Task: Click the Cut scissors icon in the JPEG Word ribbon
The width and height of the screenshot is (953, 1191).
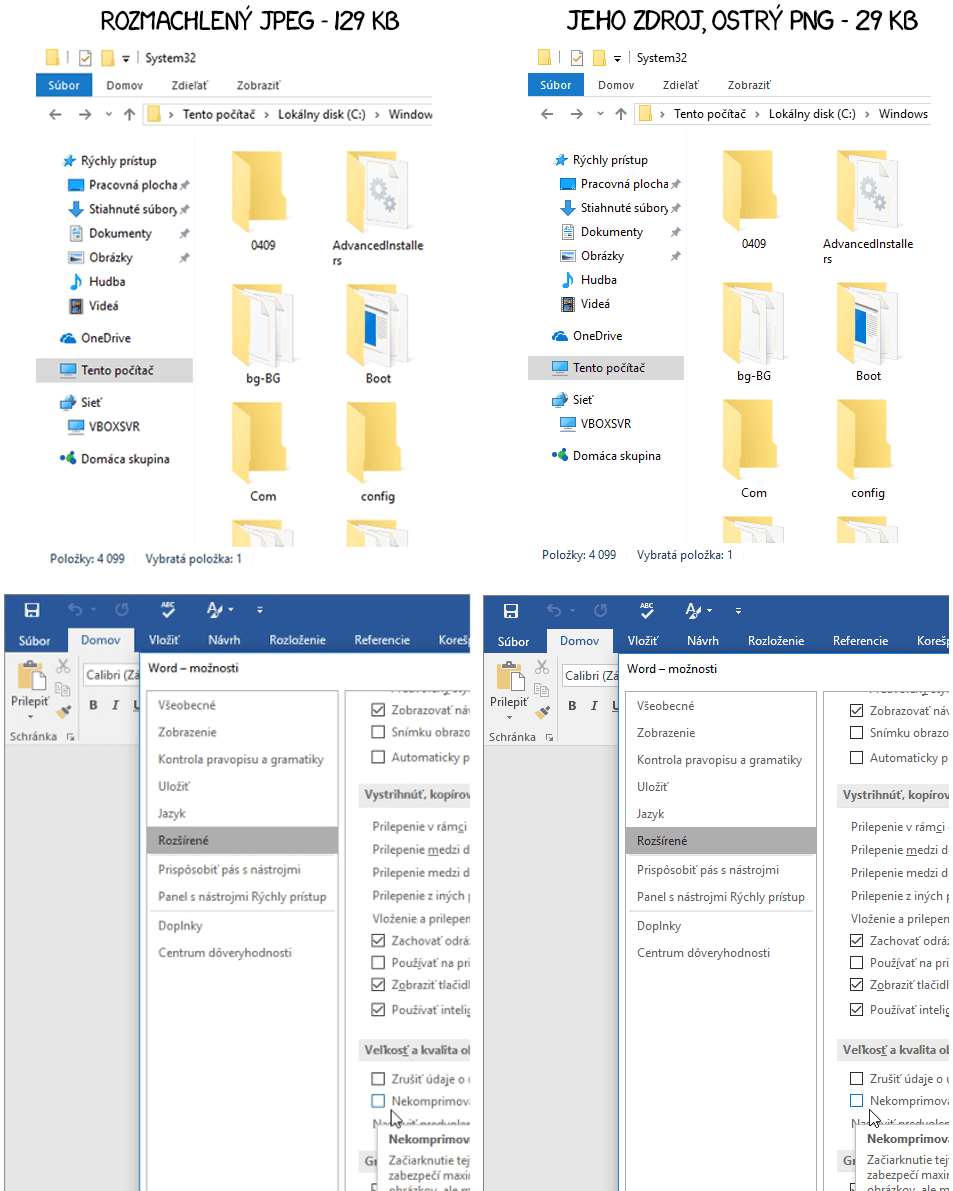Action: 63,666
